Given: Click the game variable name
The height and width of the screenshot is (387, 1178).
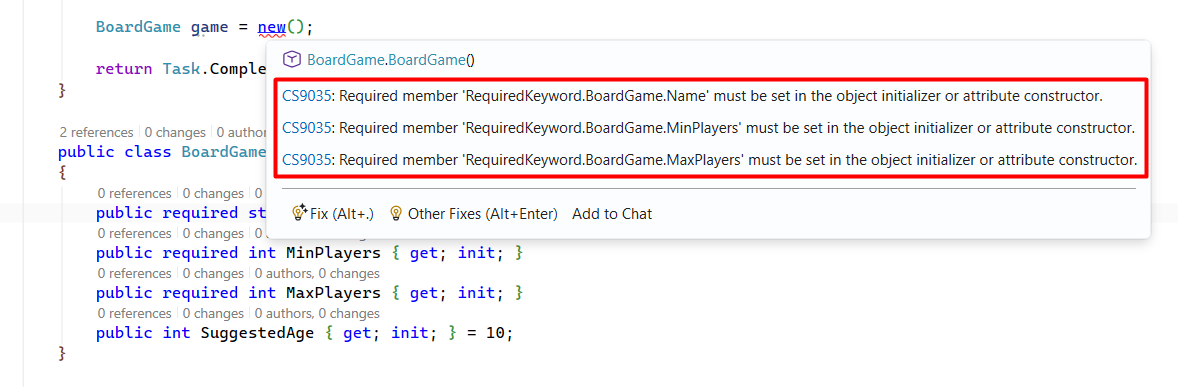Looking at the screenshot, I should coord(210,28).
